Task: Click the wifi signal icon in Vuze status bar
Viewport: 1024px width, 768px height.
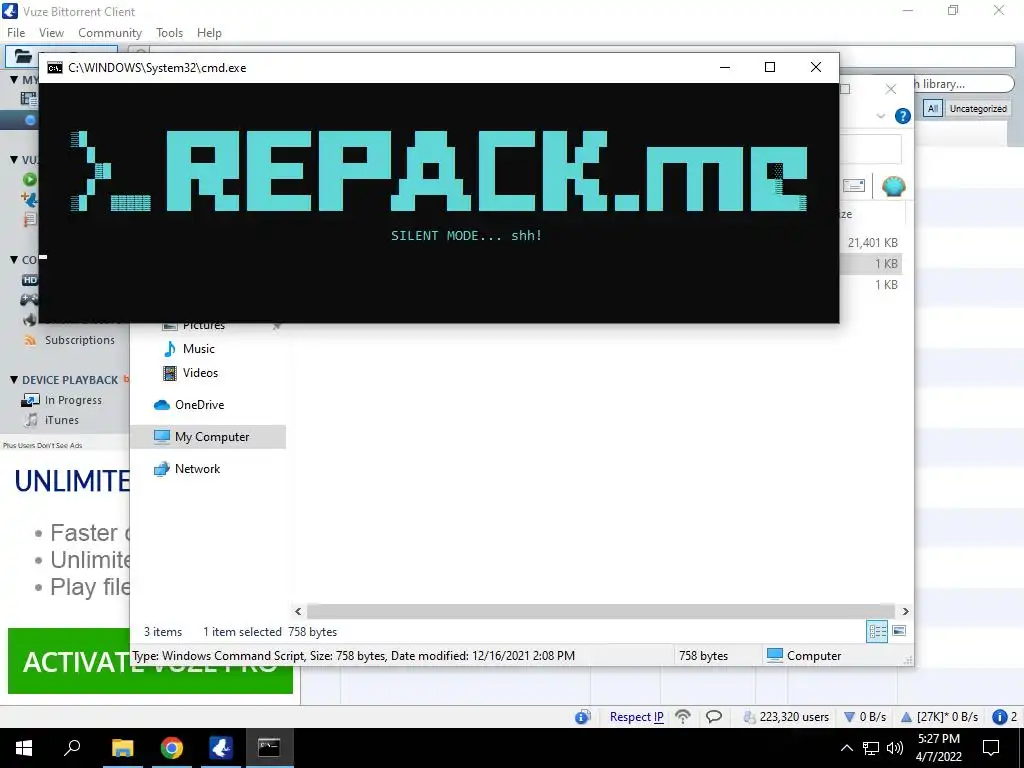Action: pos(682,716)
